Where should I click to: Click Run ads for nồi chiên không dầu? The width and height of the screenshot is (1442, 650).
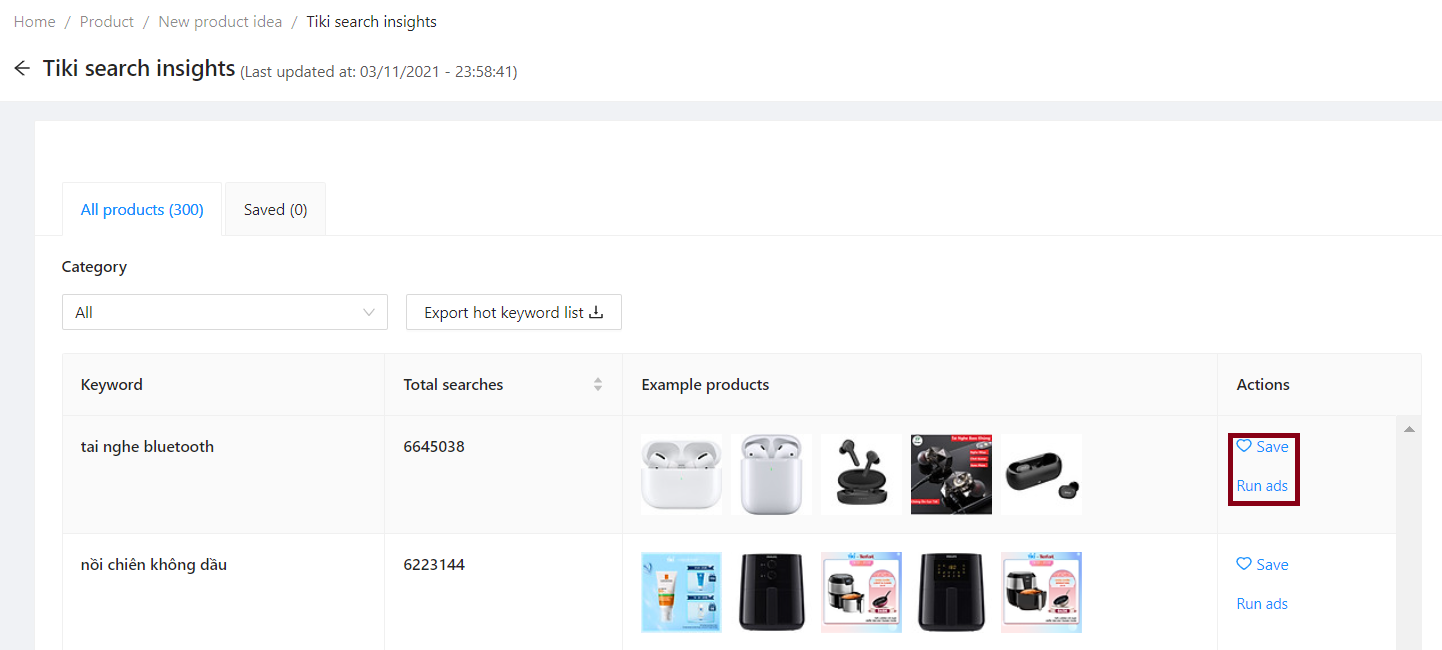[x=1262, y=604]
